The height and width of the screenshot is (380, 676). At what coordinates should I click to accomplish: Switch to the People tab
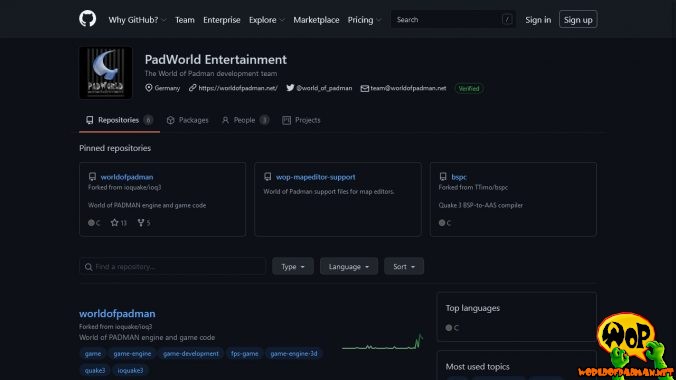[245, 120]
